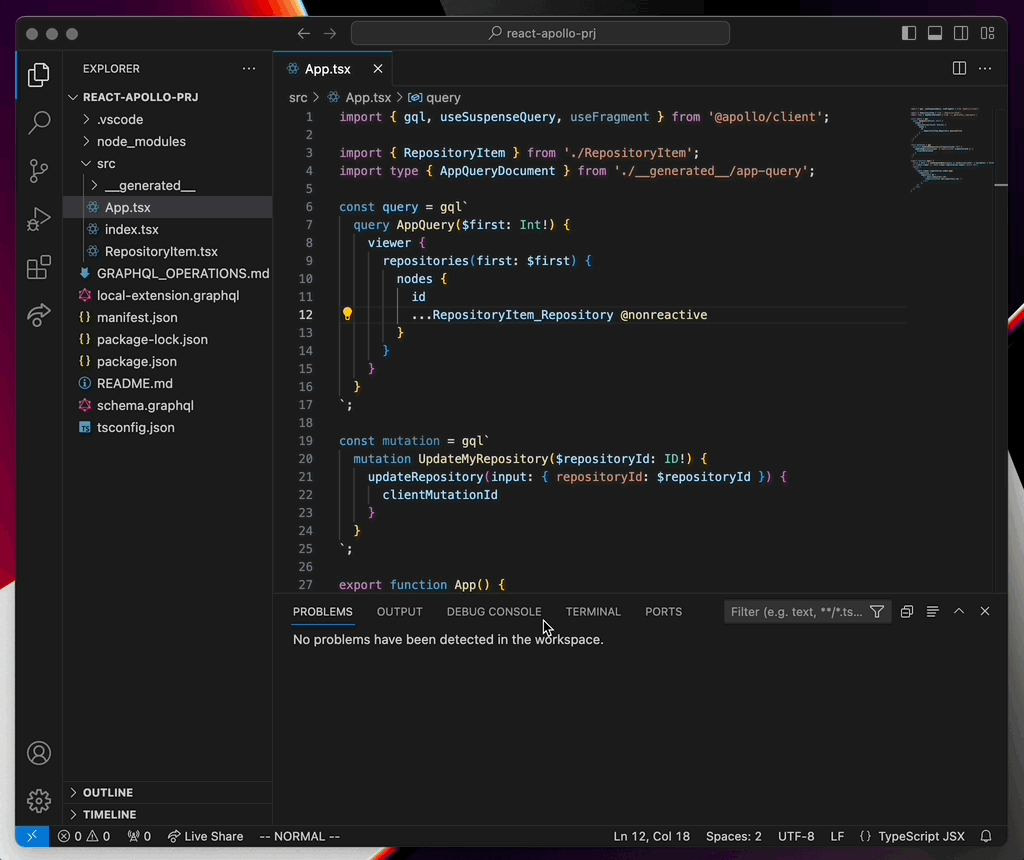Open Explorer Views and More Actions ellipsis
This screenshot has height=860, width=1024.
[249, 69]
